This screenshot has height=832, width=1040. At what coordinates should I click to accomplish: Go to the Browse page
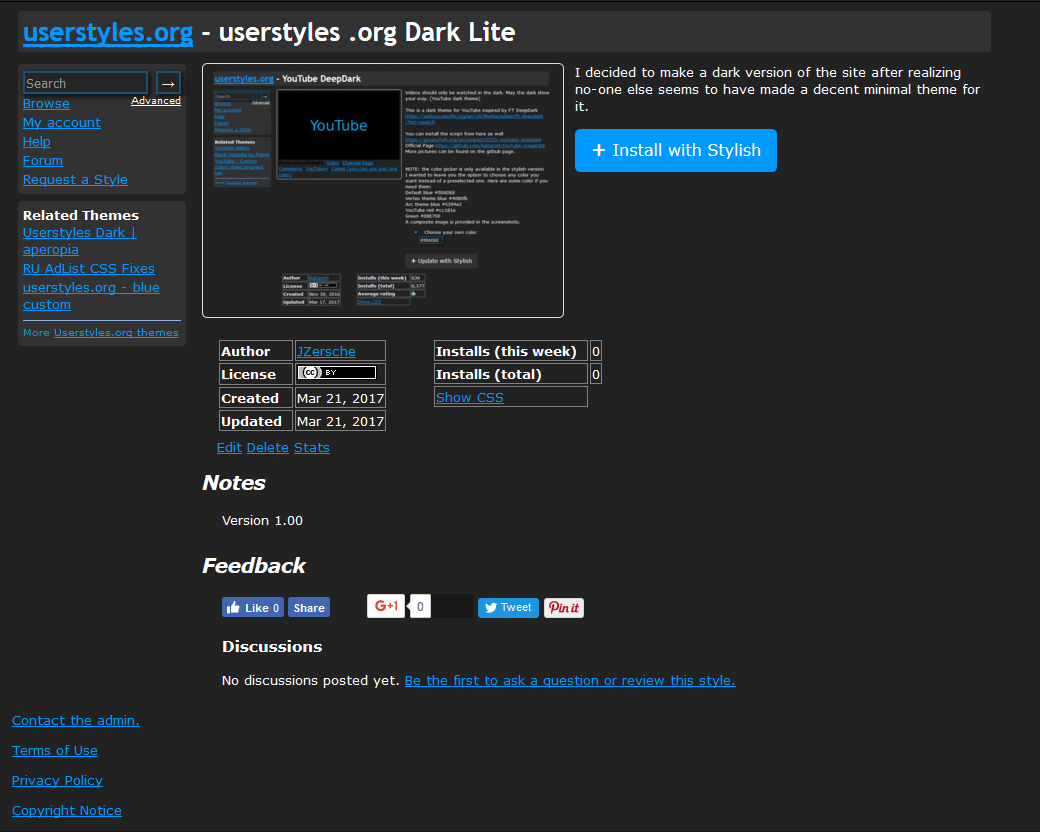pyautogui.click(x=46, y=104)
